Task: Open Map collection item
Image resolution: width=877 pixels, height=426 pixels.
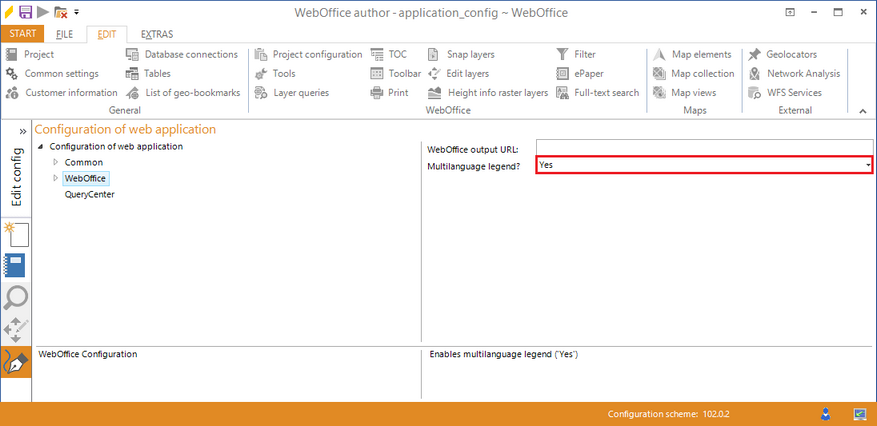Action: pyautogui.click(x=694, y=73)
